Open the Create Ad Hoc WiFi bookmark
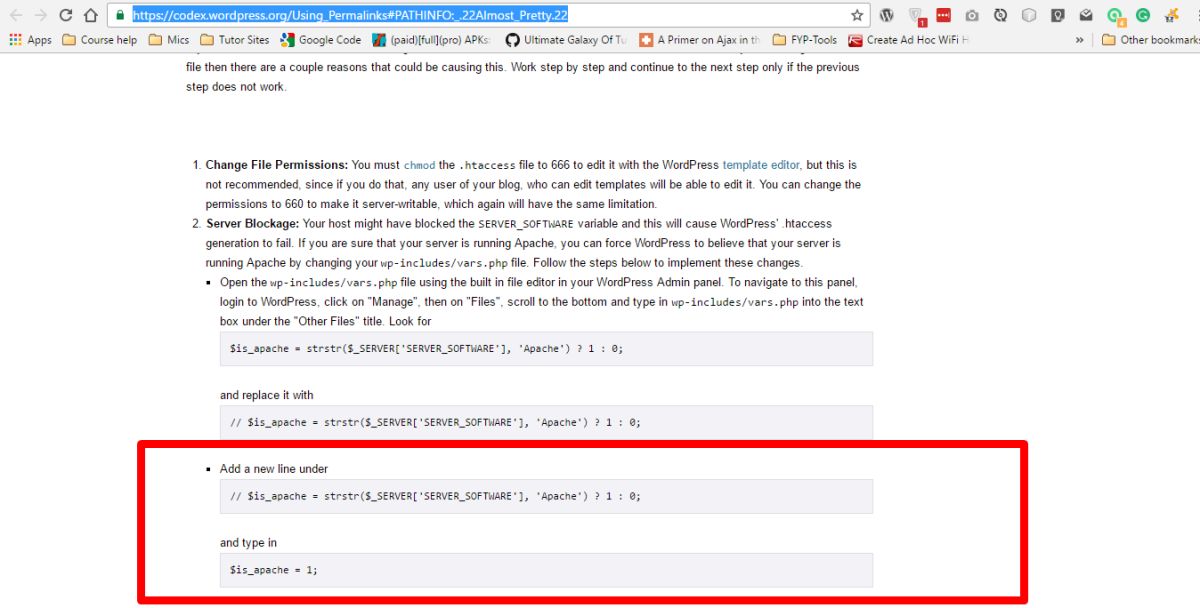This screenshot has width=1200, height=608. pos(909,40)
